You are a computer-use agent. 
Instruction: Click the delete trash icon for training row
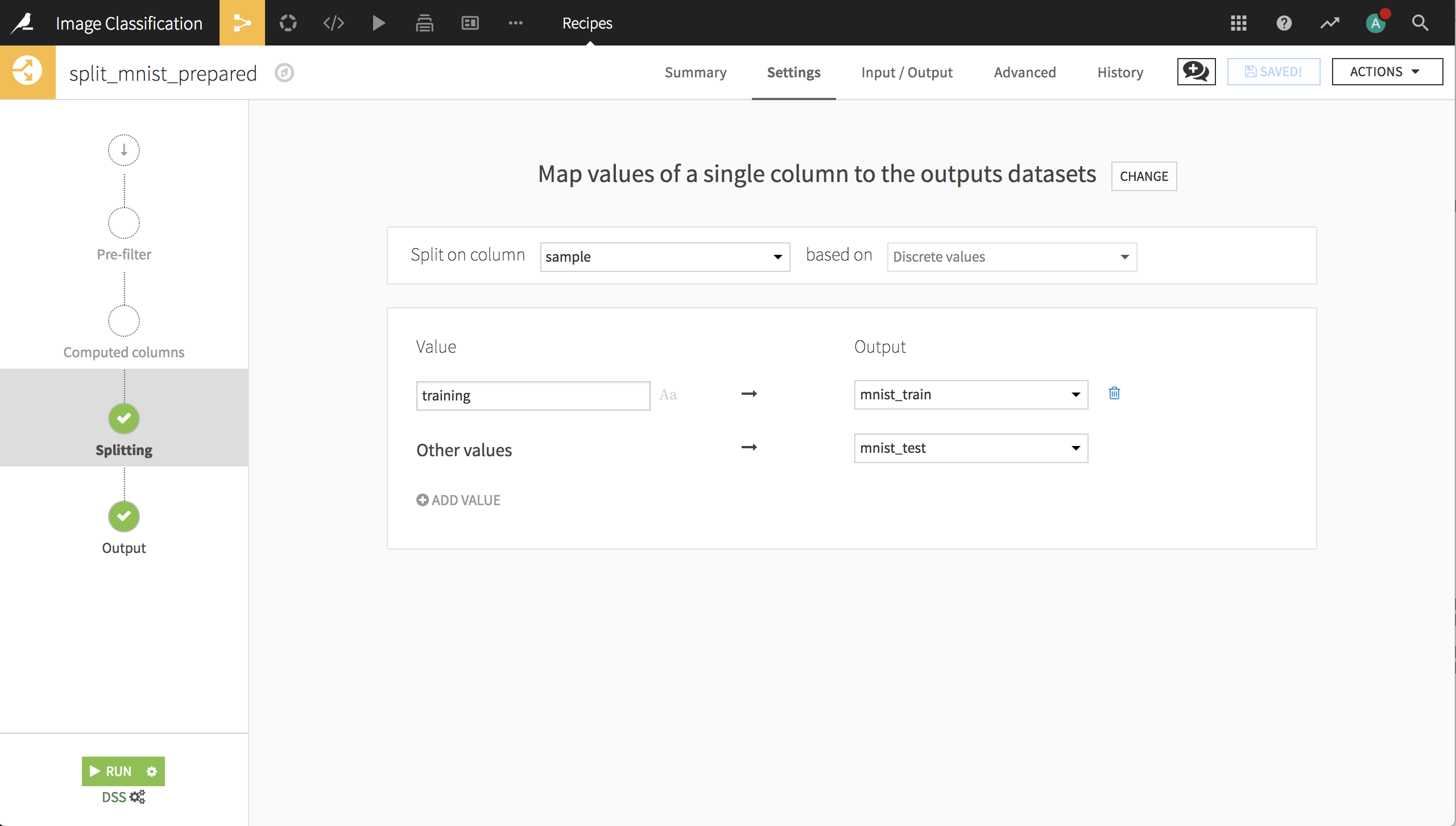click(1113, 394)
